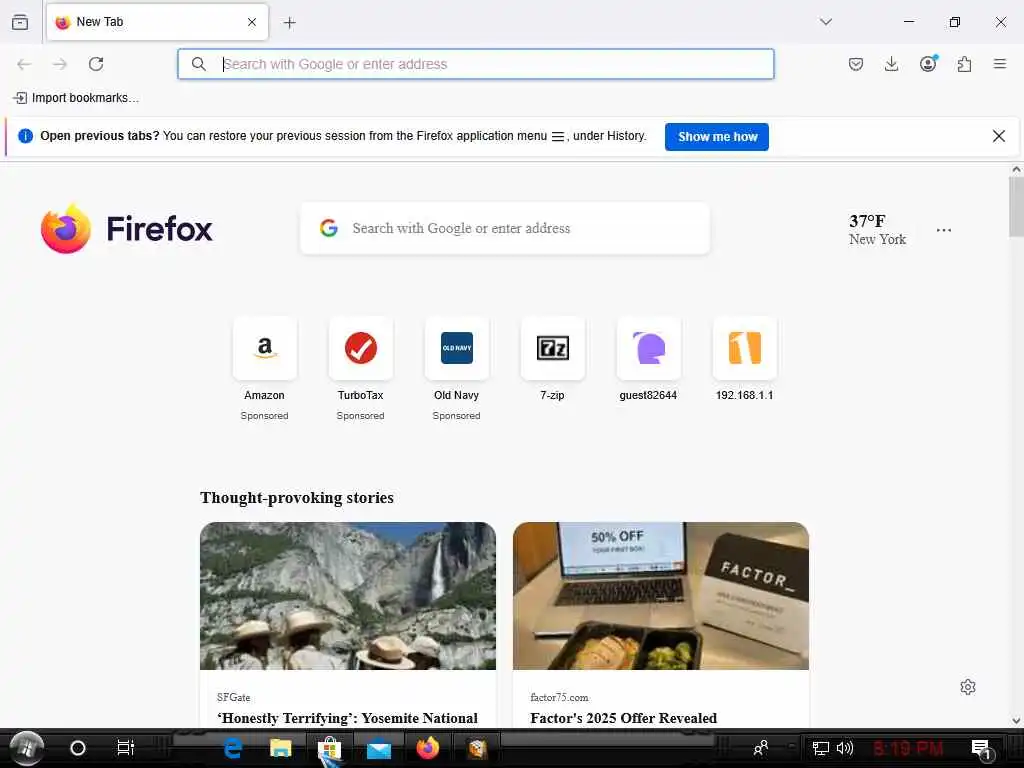Open the 7-zip shortcut tile
The image size is (1024, 768).
pos(552,348)
